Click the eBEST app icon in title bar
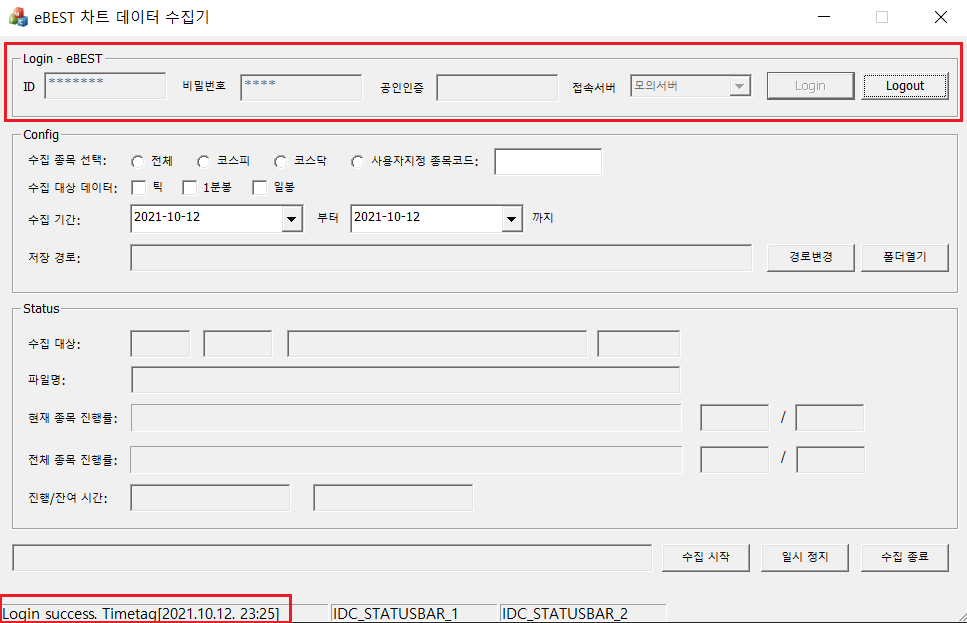Screen dimensions: 967x623 pos(19,17)
